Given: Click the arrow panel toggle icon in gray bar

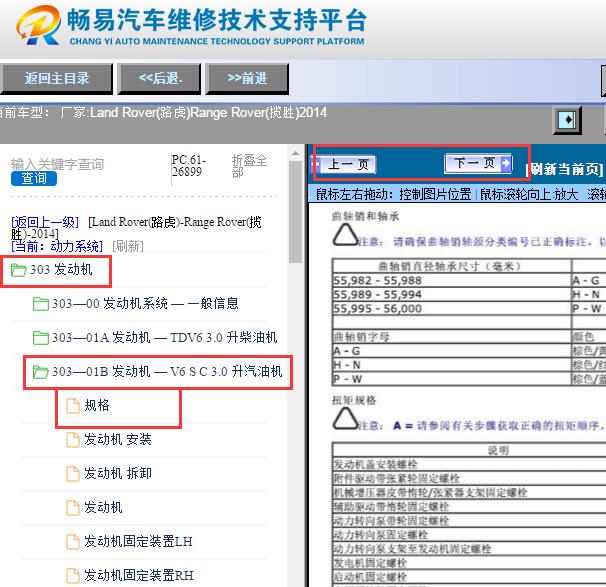Looking at the screenshot, I should click(567, 120).
